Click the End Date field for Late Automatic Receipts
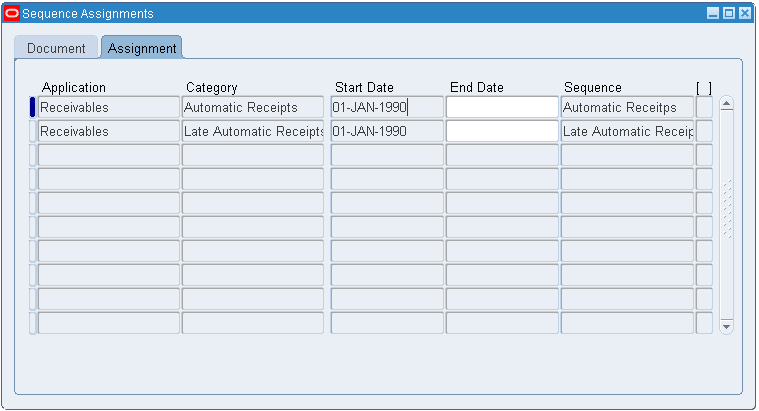This screenshot has height=411, width=759. (501, 131)
